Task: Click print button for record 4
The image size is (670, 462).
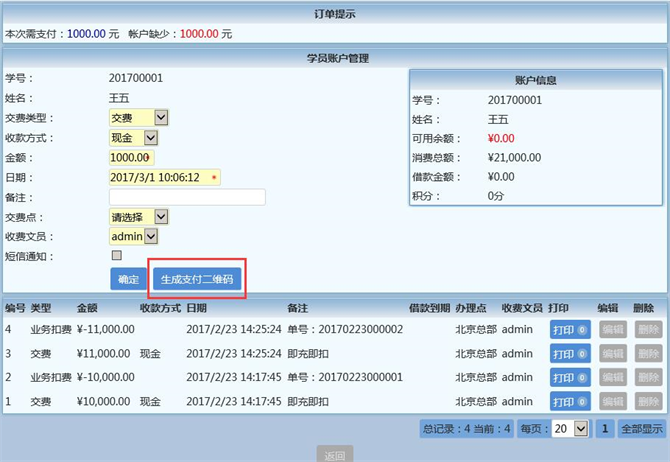Action: point(569,329)
